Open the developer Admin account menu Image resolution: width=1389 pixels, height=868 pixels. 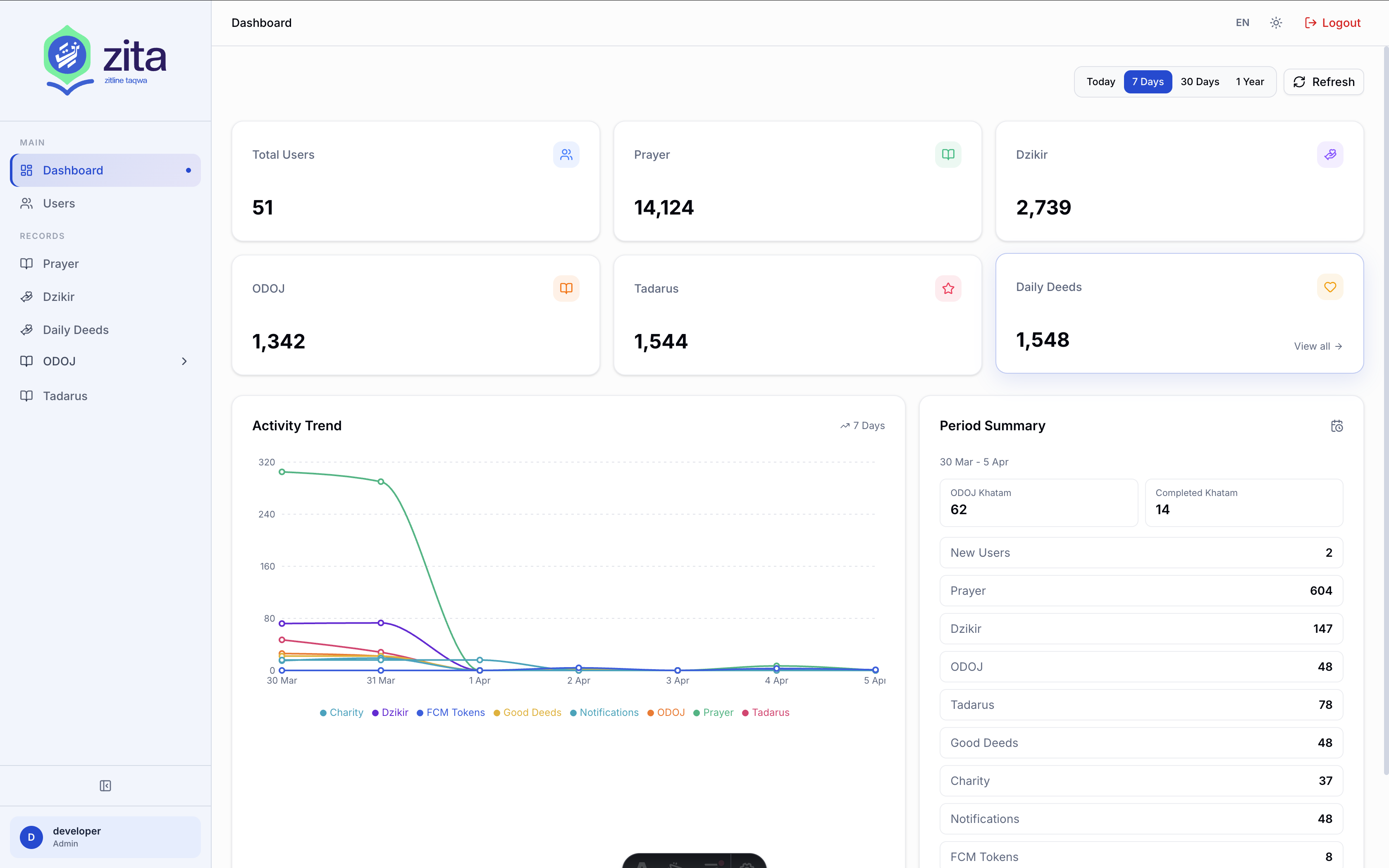click(105, 837)
